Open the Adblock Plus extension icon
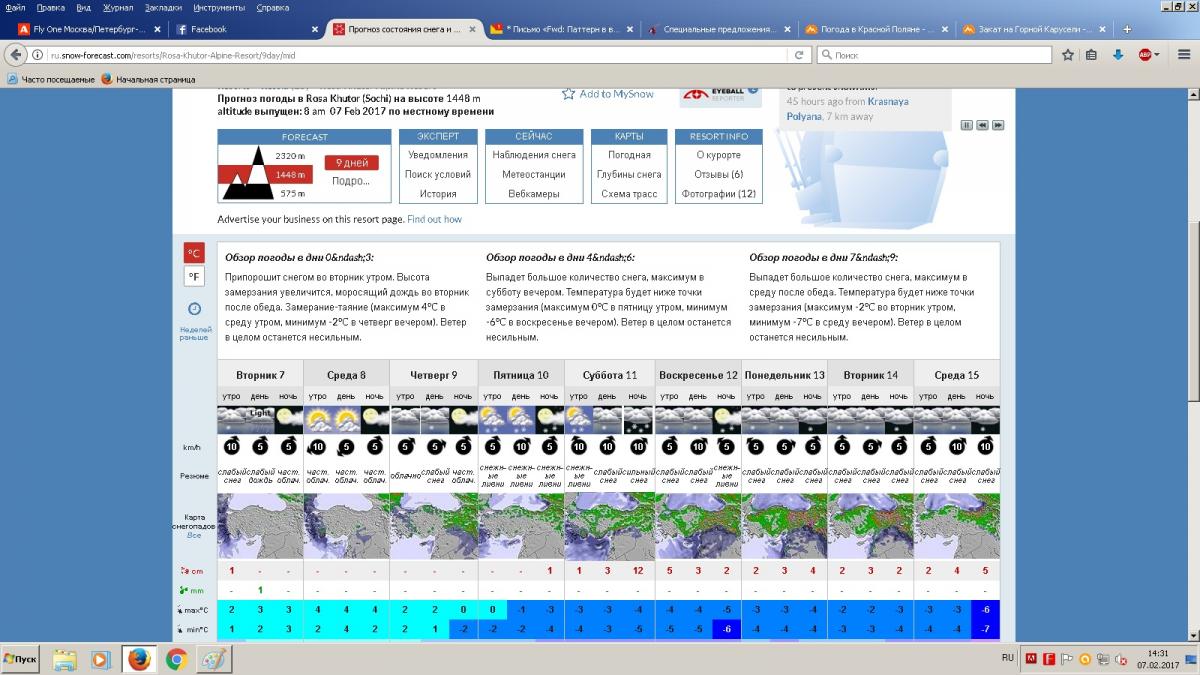Viewport: 1200px width, 675px height. 1144,55
